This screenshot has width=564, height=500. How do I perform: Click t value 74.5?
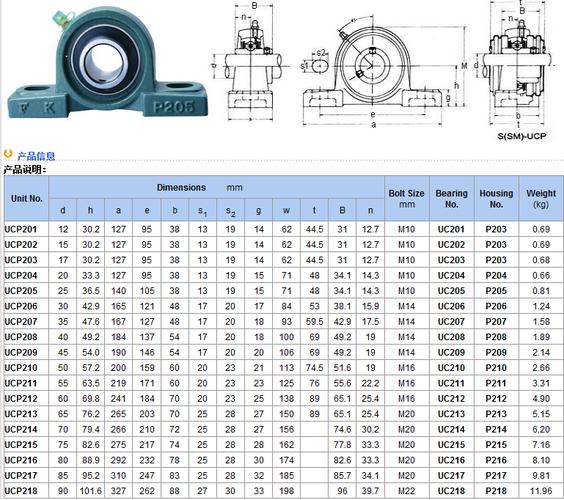314,368
